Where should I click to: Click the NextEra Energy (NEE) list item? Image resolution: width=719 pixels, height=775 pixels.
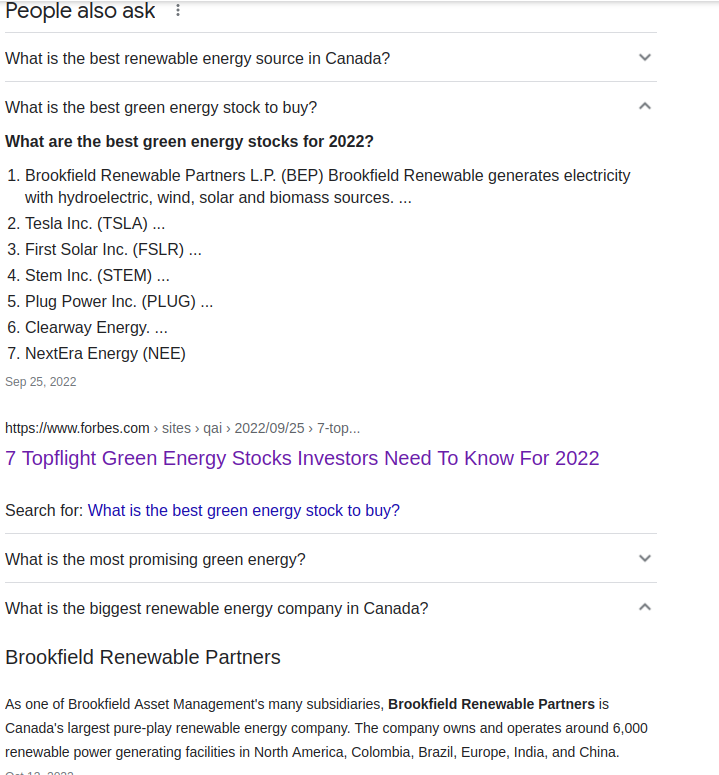coord(105,353)
